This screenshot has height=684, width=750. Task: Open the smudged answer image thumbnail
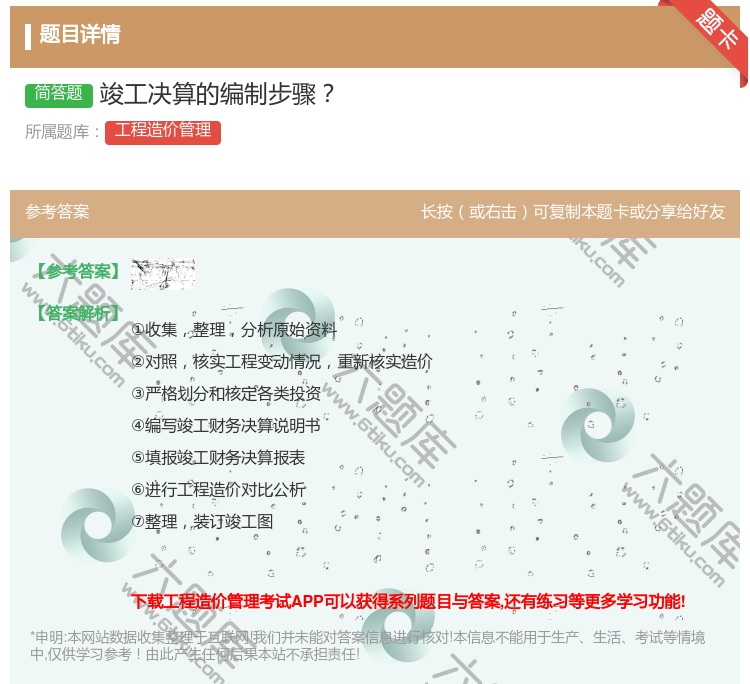(163, 274)
